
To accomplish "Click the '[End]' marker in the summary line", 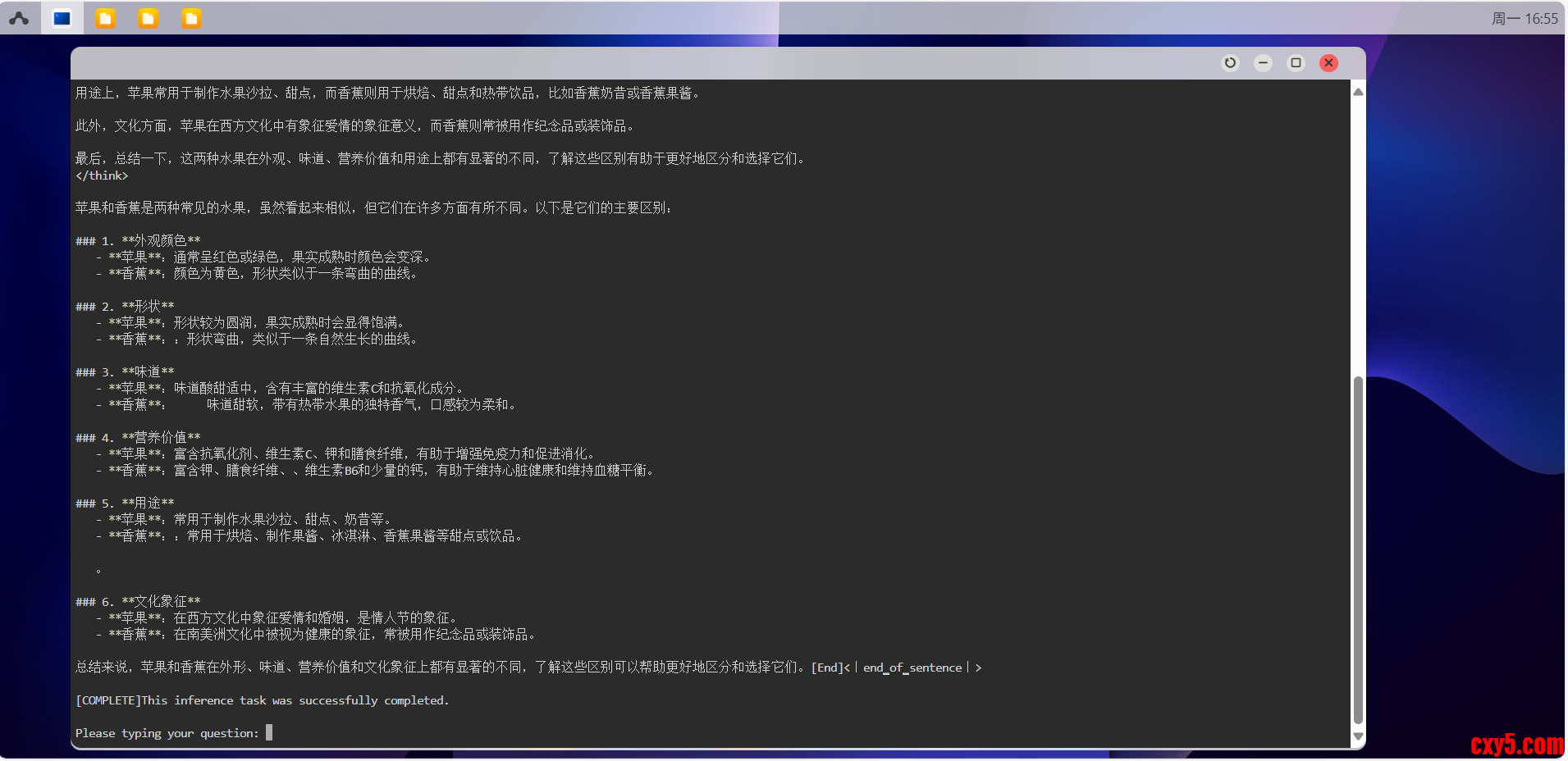I will (827, 668).
